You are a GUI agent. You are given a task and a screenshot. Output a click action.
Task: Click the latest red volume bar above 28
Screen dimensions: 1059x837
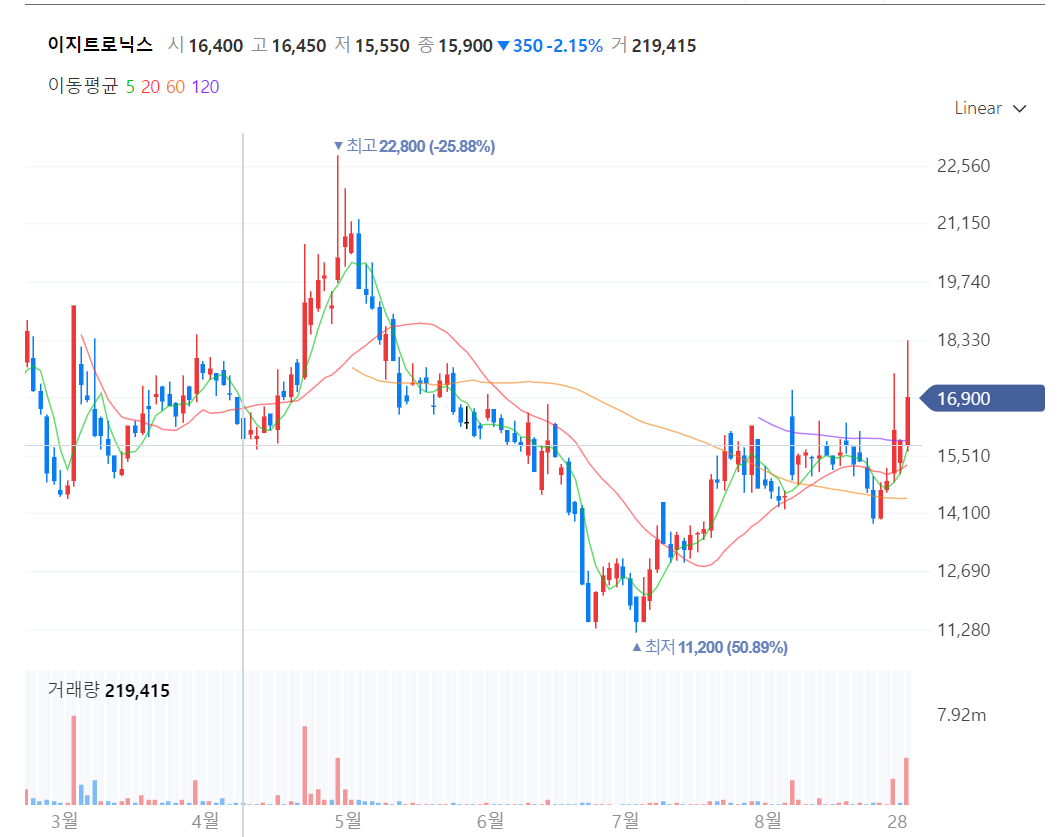[906, 782]
